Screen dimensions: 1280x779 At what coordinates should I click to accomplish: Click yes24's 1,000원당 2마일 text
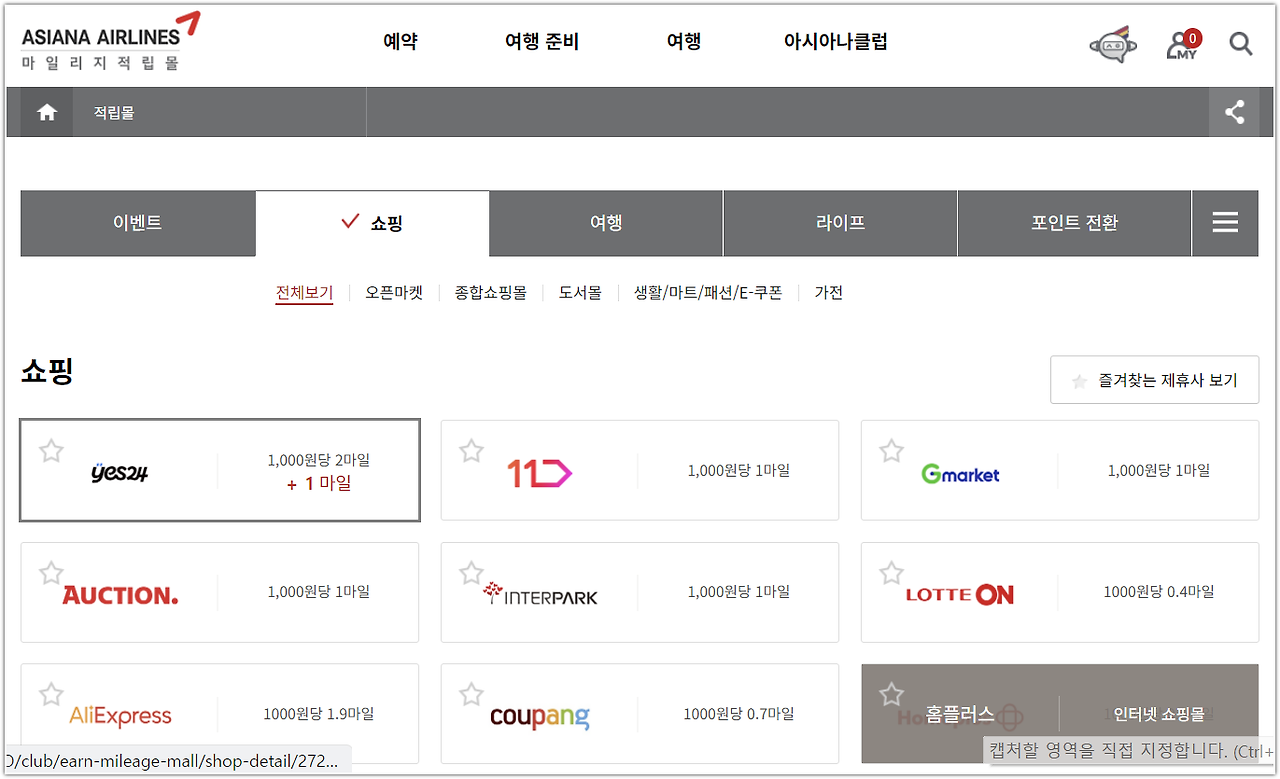tap(319, 460)
